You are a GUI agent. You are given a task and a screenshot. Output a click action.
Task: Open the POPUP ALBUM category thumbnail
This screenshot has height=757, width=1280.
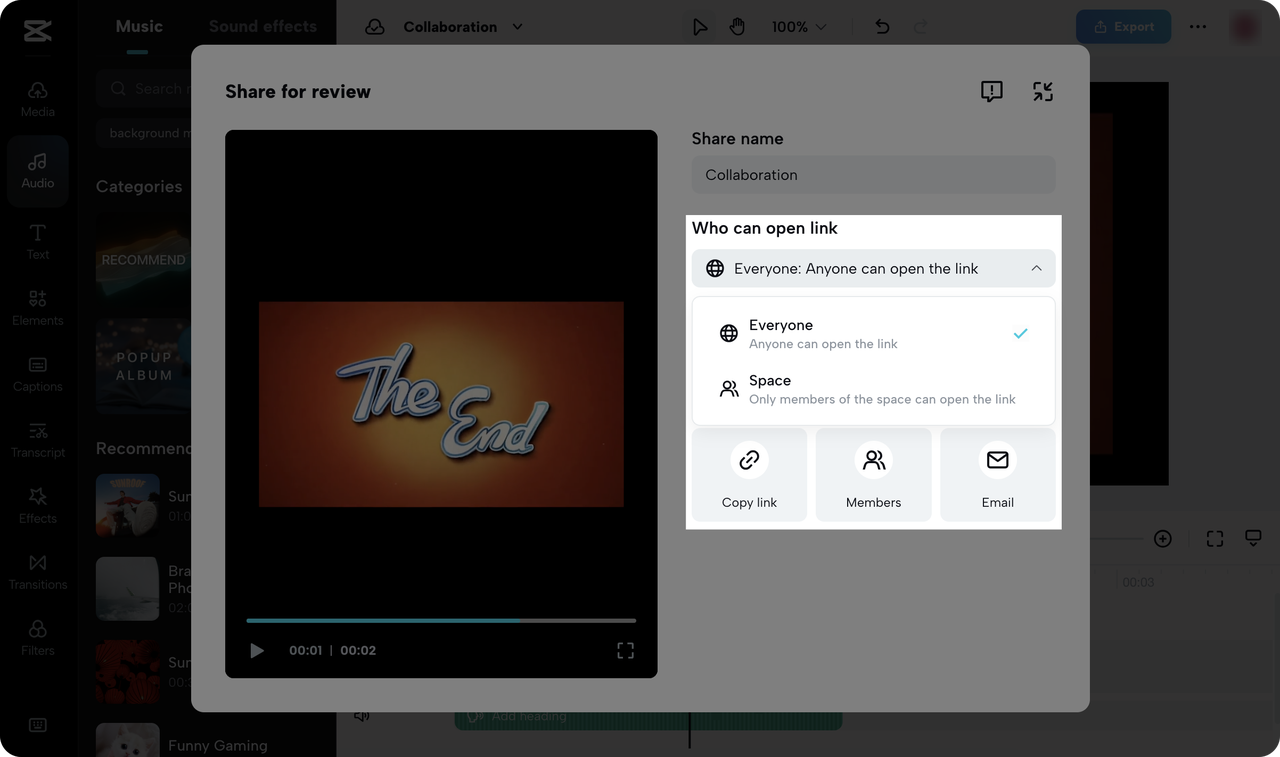(144, 366)
